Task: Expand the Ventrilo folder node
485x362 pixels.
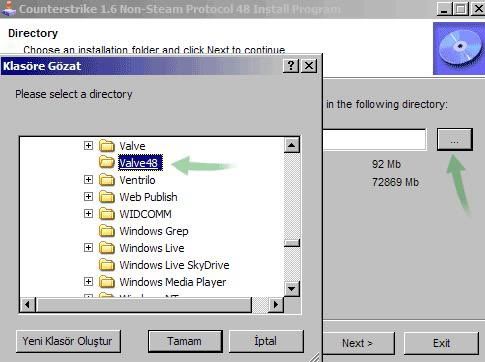Action: point(88,180)
